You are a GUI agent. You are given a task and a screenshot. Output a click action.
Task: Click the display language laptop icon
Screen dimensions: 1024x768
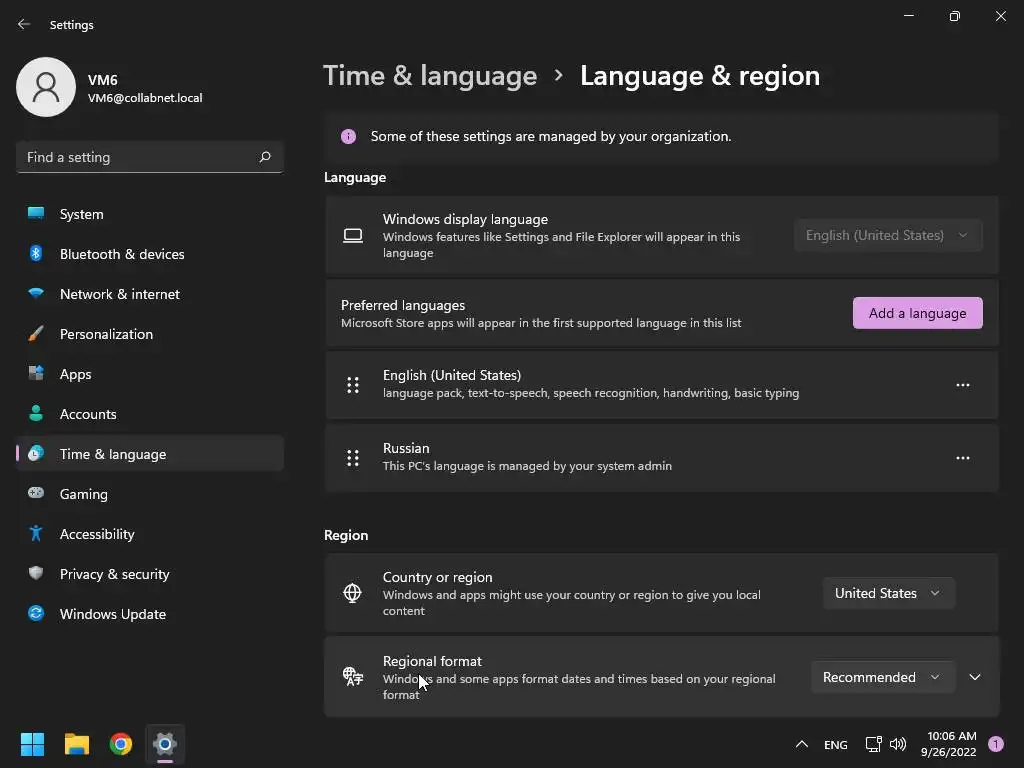click(353, 235)
